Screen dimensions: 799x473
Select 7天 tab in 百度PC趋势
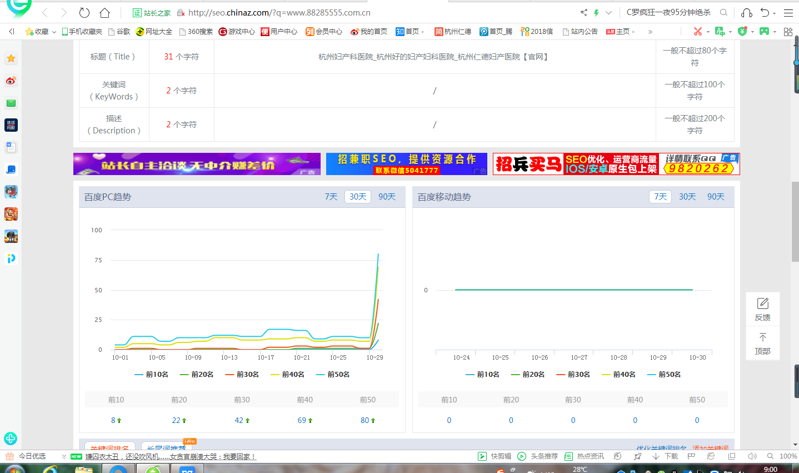pyautogui.click(x=331, y=196)
